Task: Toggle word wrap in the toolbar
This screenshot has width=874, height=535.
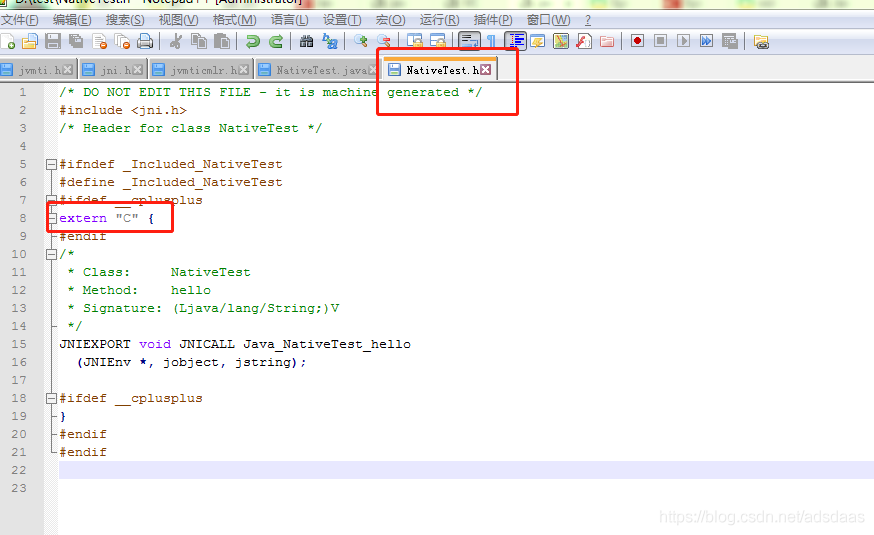Action: pos(469,41)
